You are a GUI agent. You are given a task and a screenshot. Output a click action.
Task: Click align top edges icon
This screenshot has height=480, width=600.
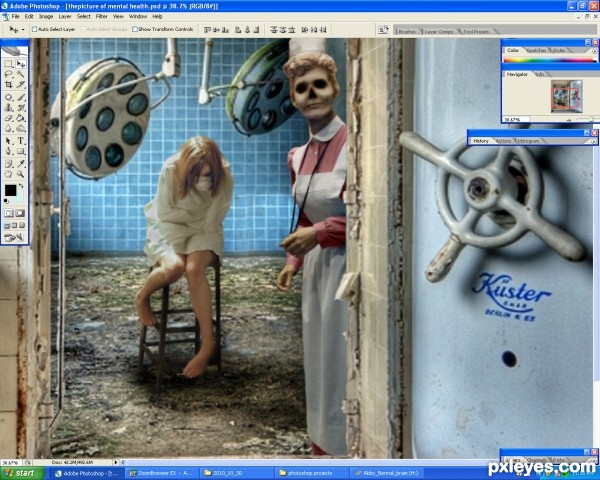pos(207,30)
